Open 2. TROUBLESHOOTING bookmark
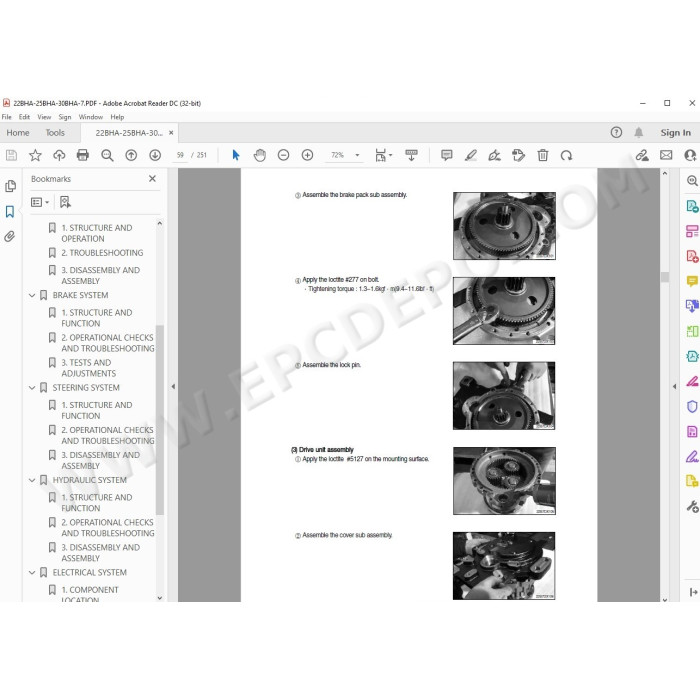700x700 pixels. point(102,253)
